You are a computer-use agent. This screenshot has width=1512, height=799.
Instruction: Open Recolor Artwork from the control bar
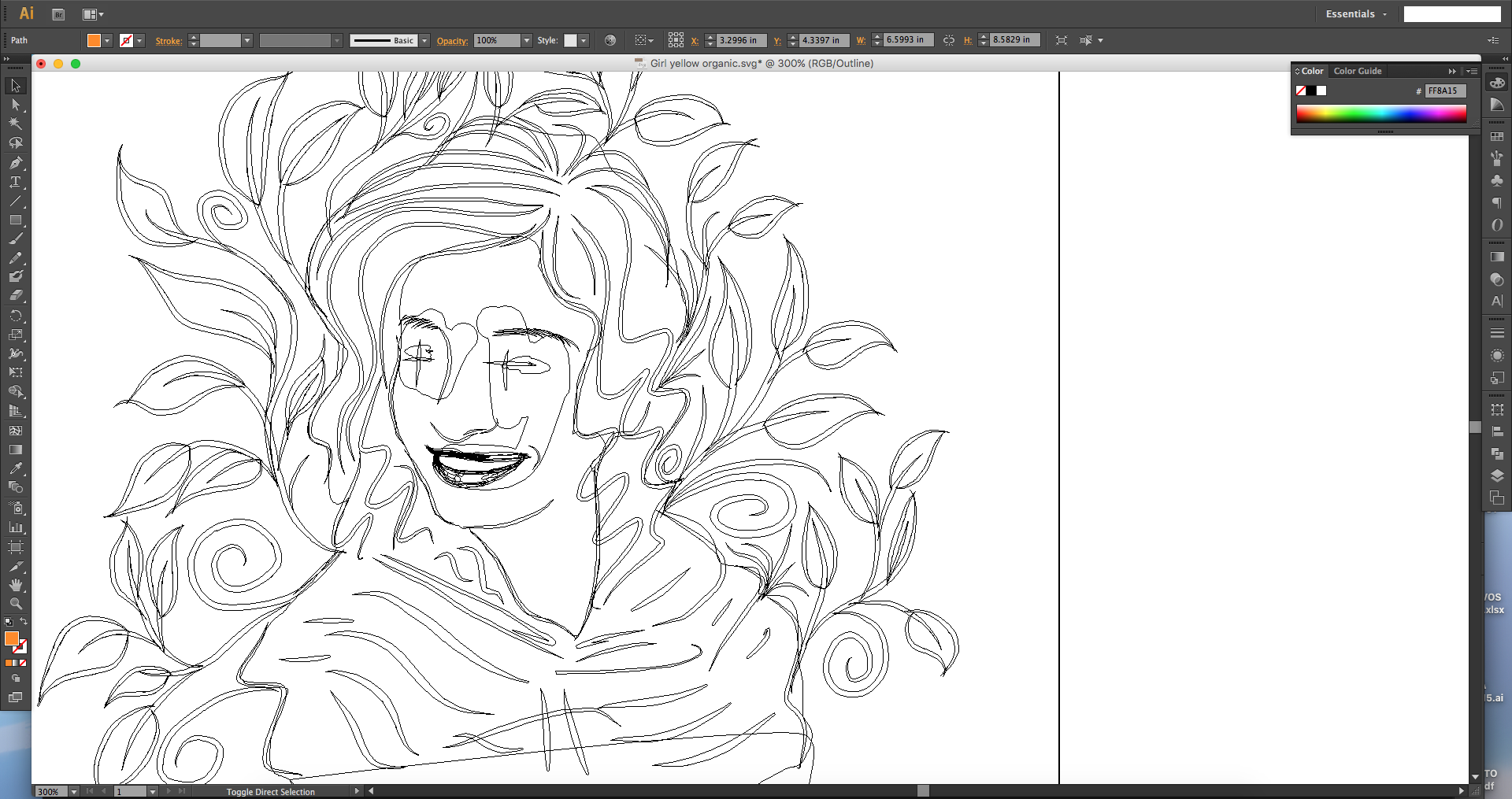click(610, 40)
